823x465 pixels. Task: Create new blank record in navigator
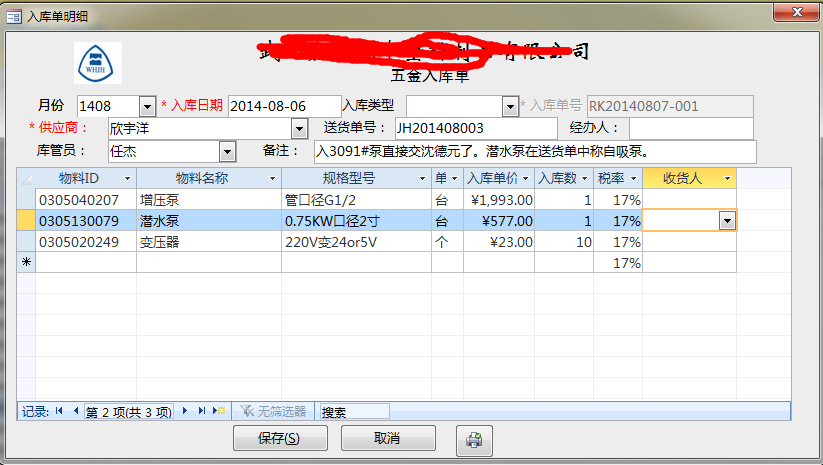click(218, 411)
